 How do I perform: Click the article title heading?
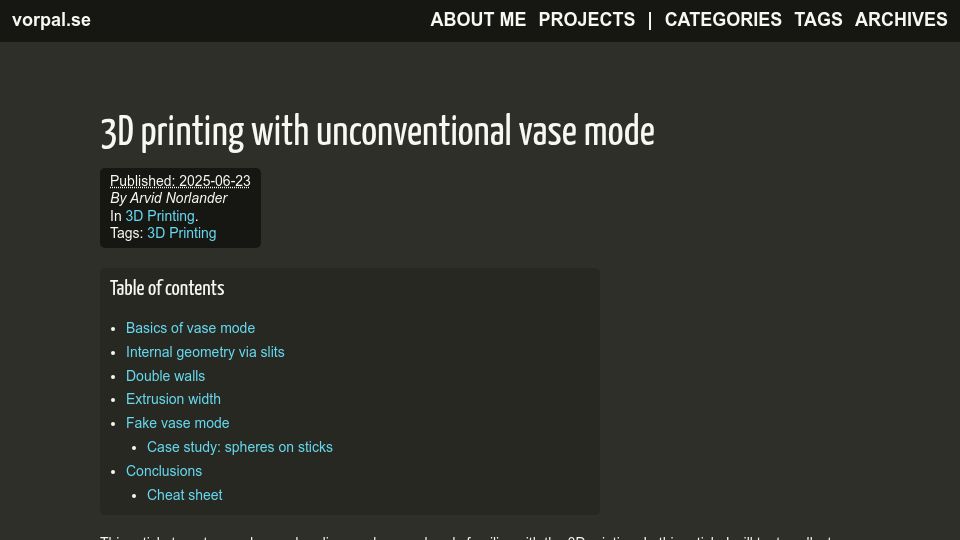tap(377, 132)
